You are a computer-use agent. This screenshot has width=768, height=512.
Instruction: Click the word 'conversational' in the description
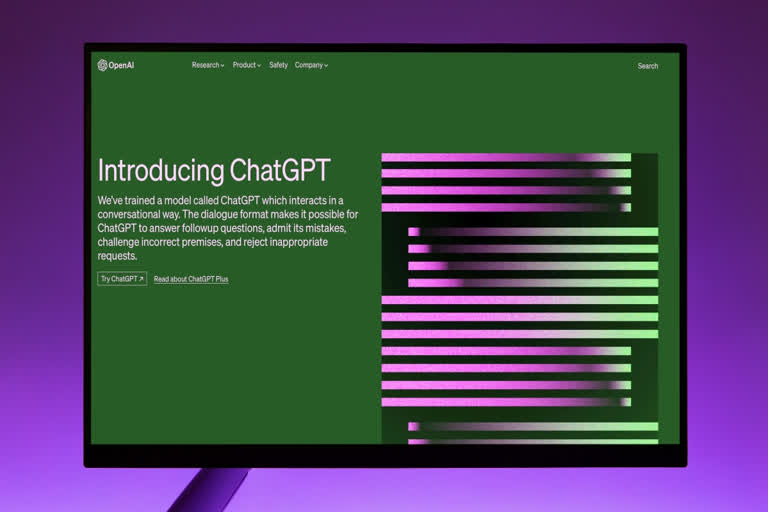click(x=132, y=214)
